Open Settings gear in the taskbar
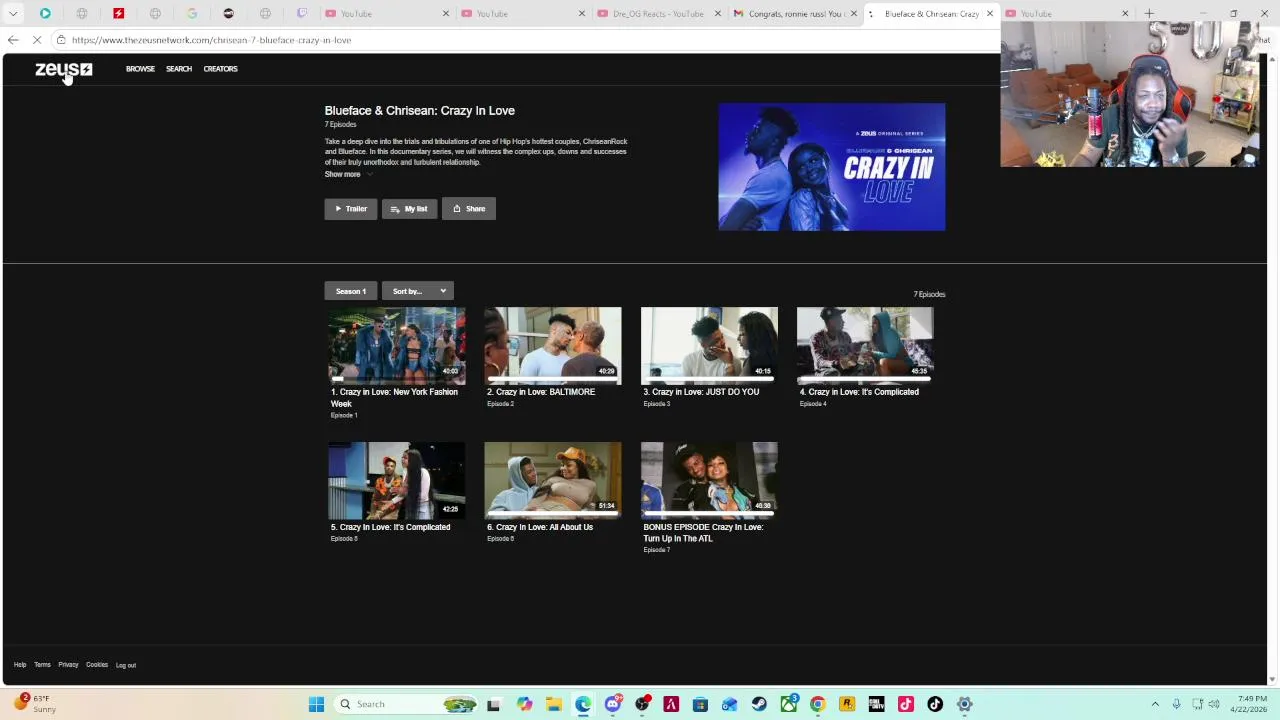 (965, 704)
